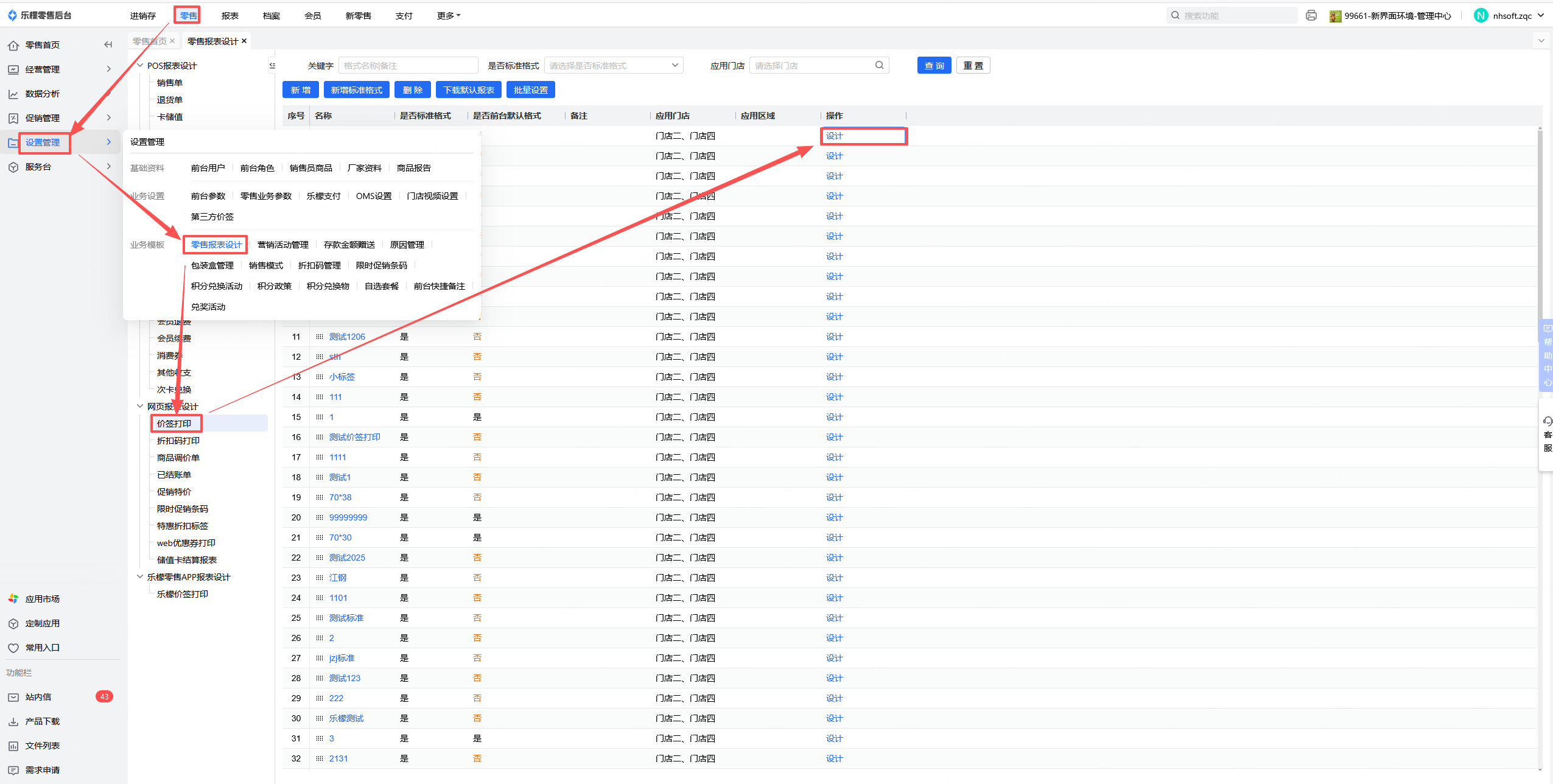Image resolution: width=1553 pixels, height=784 pixels.
Task: Select 折扣码打印 in the tree
Action: 178,441
